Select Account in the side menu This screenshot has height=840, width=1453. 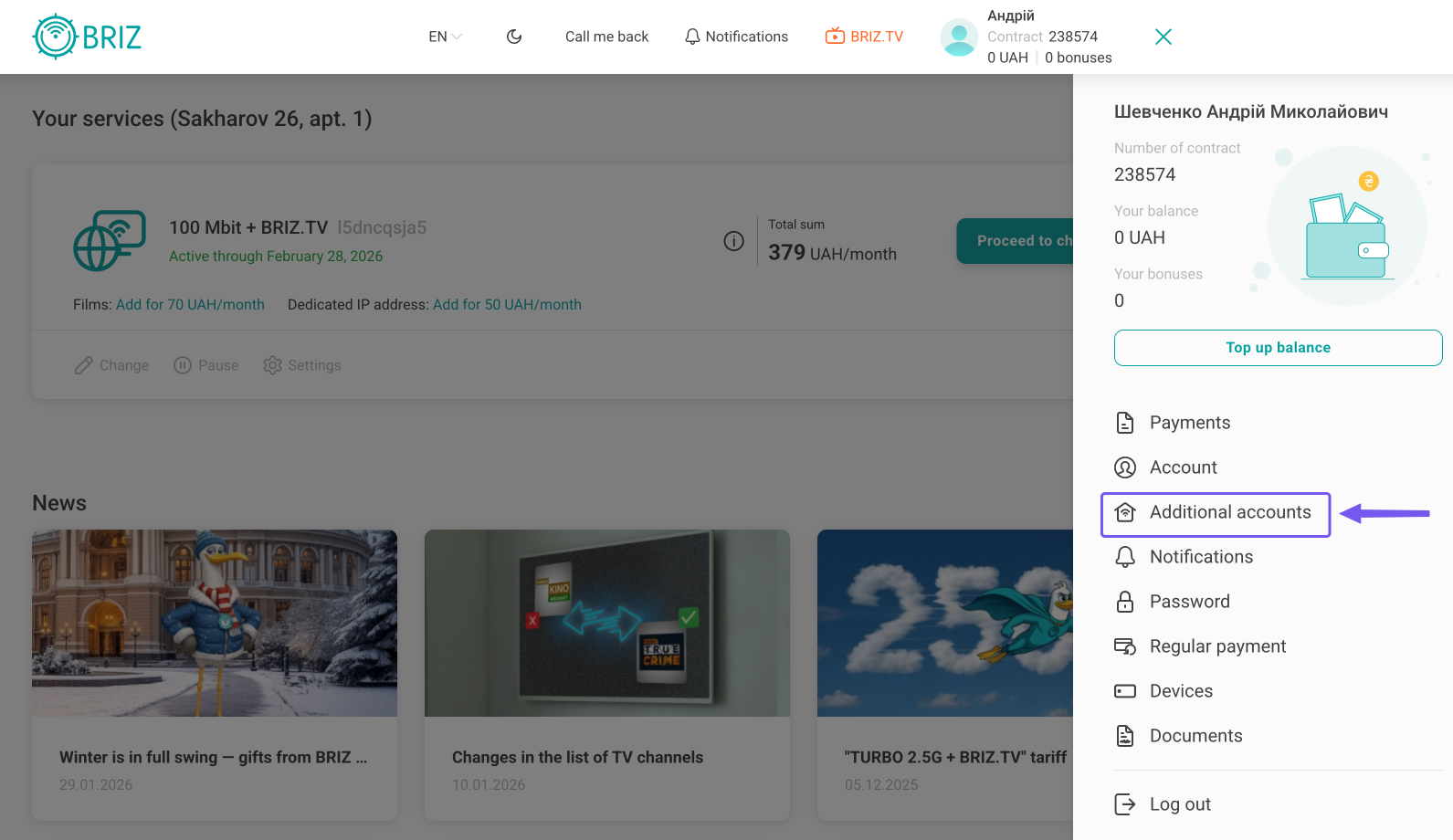[x=1183, y=467]
